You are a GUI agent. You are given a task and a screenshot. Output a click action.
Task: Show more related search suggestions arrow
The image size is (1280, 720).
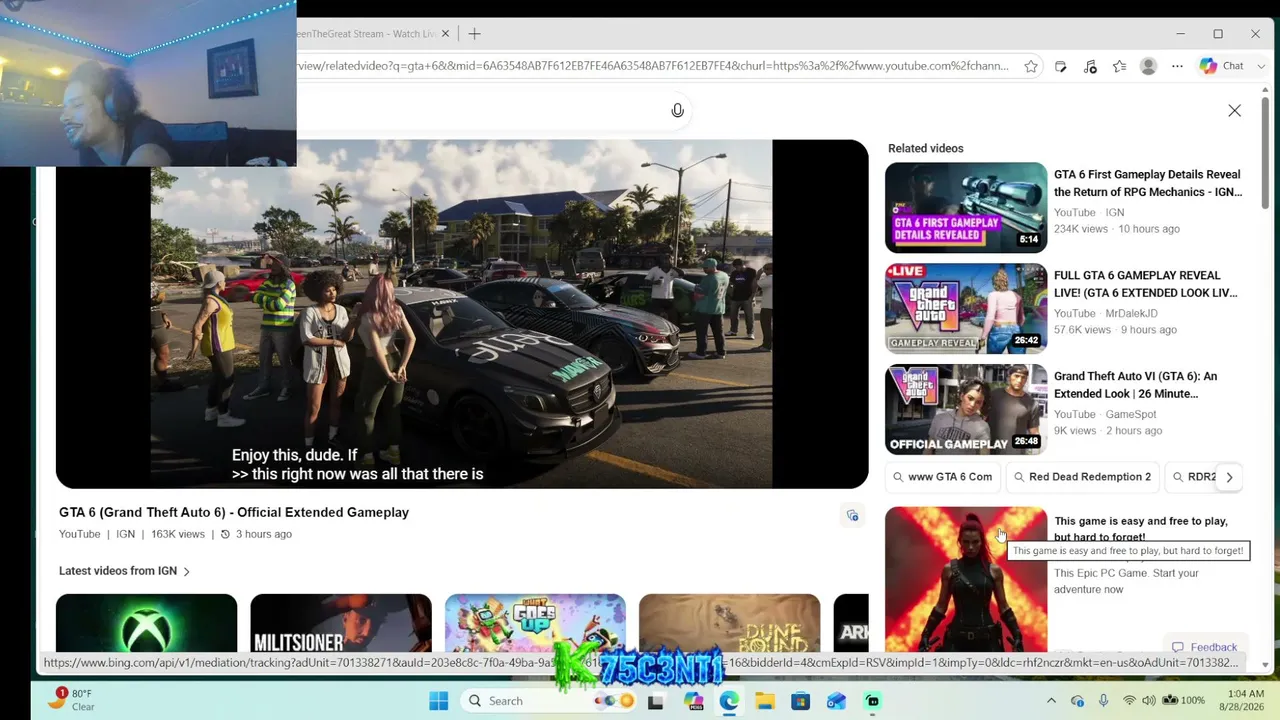point(1229,477)
